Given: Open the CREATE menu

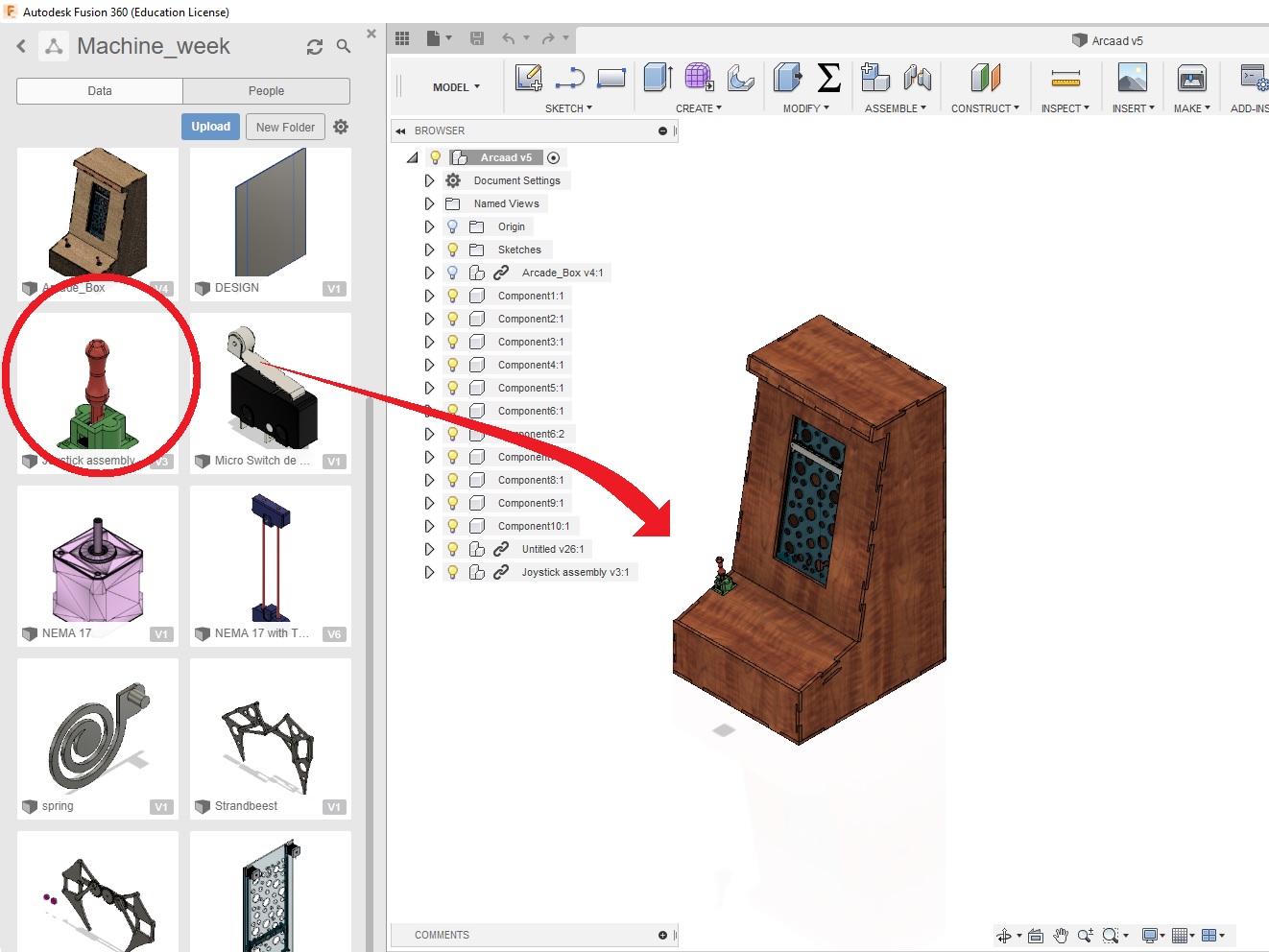Looking at the screenshot, I should pyautogui.click(x=699, y=108).
